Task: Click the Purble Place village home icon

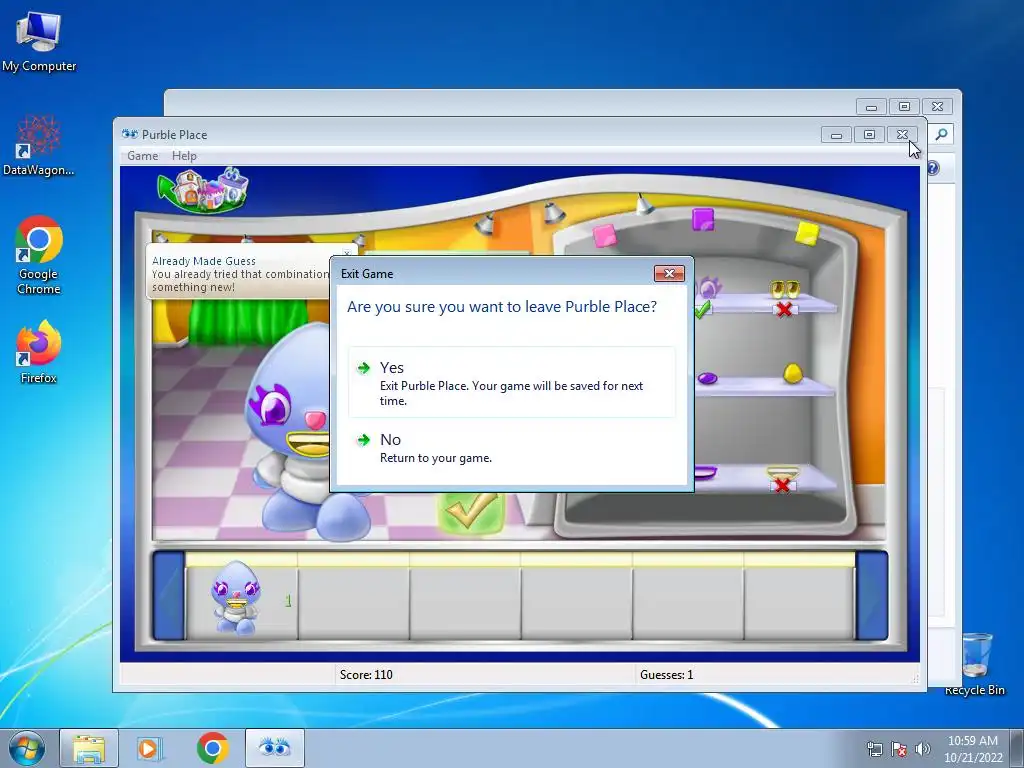Action: click(204, 190)
